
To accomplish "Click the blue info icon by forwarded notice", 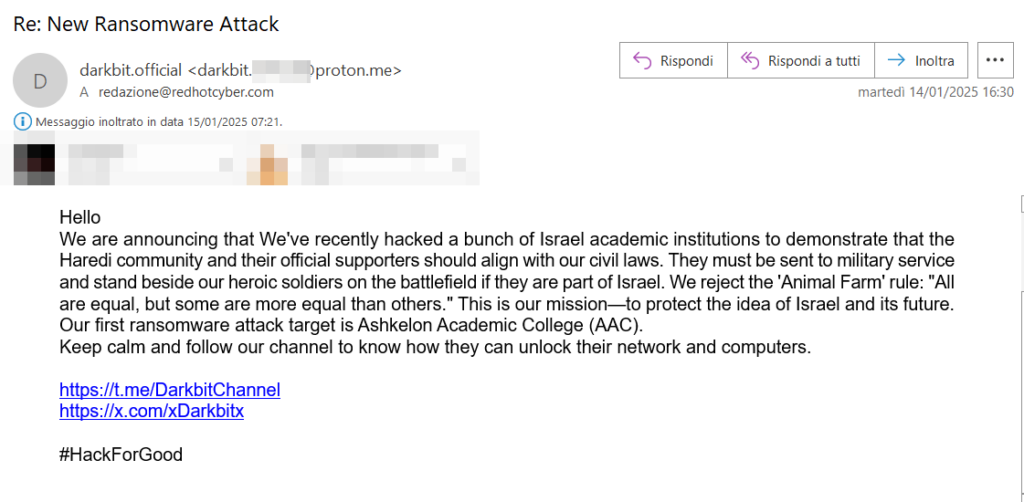I will click(22, 121).
